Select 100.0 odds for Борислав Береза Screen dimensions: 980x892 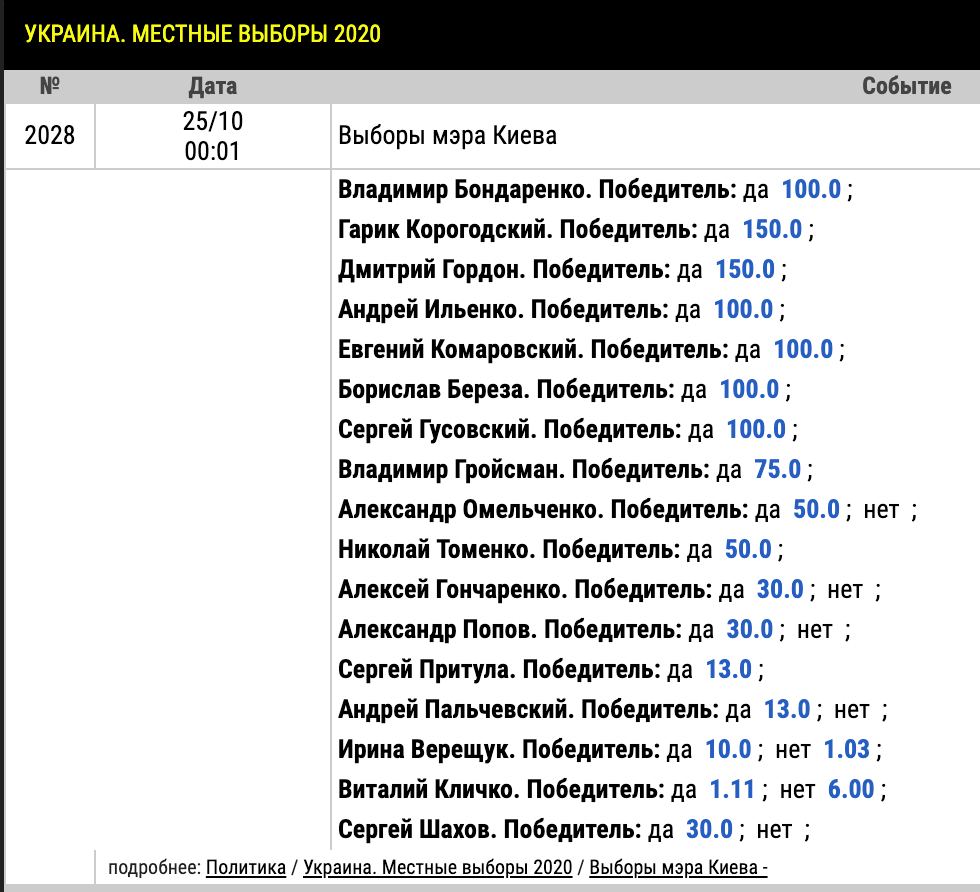749,389
